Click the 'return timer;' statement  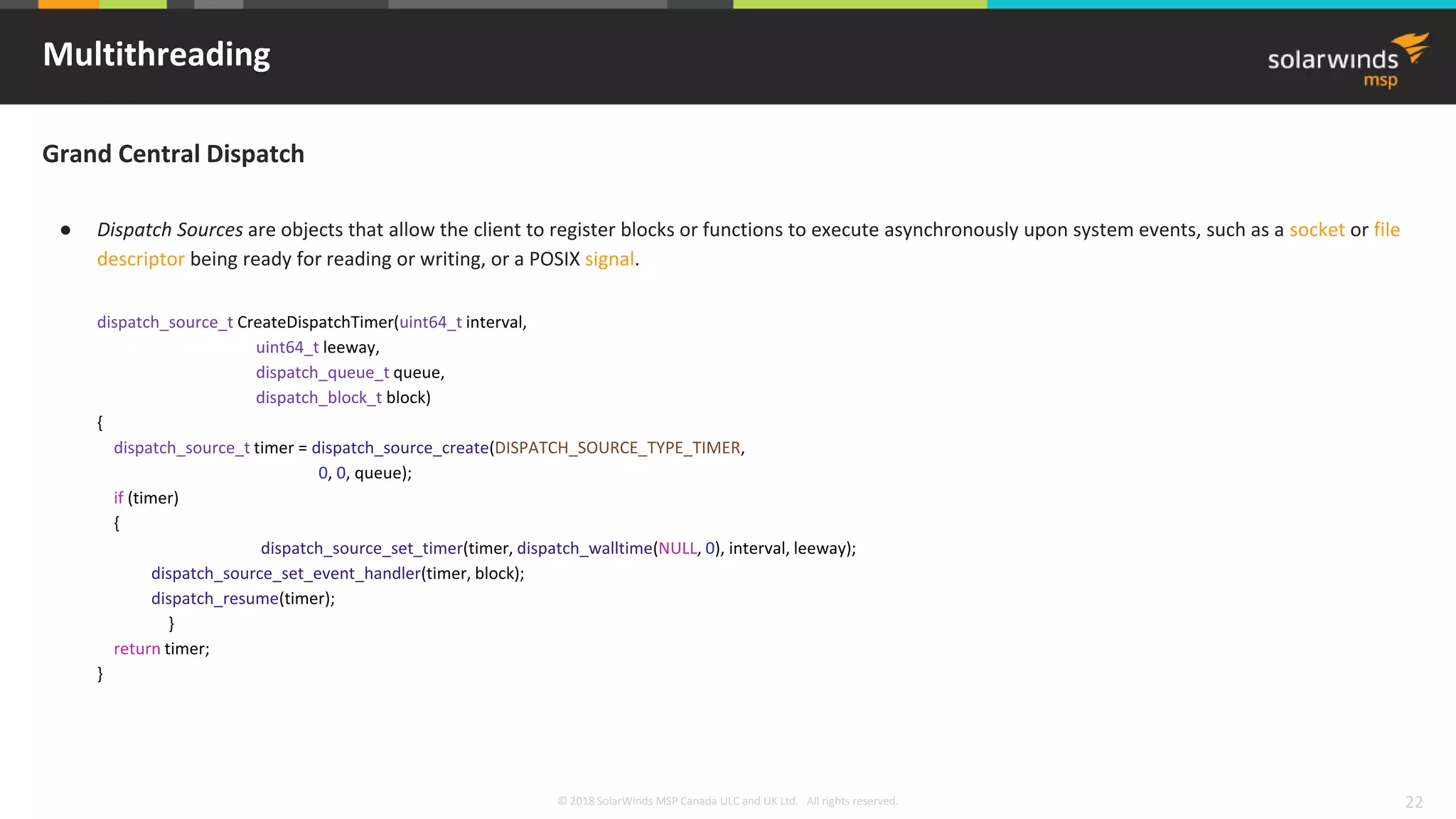pyautogui.click(x=161, y=648)
